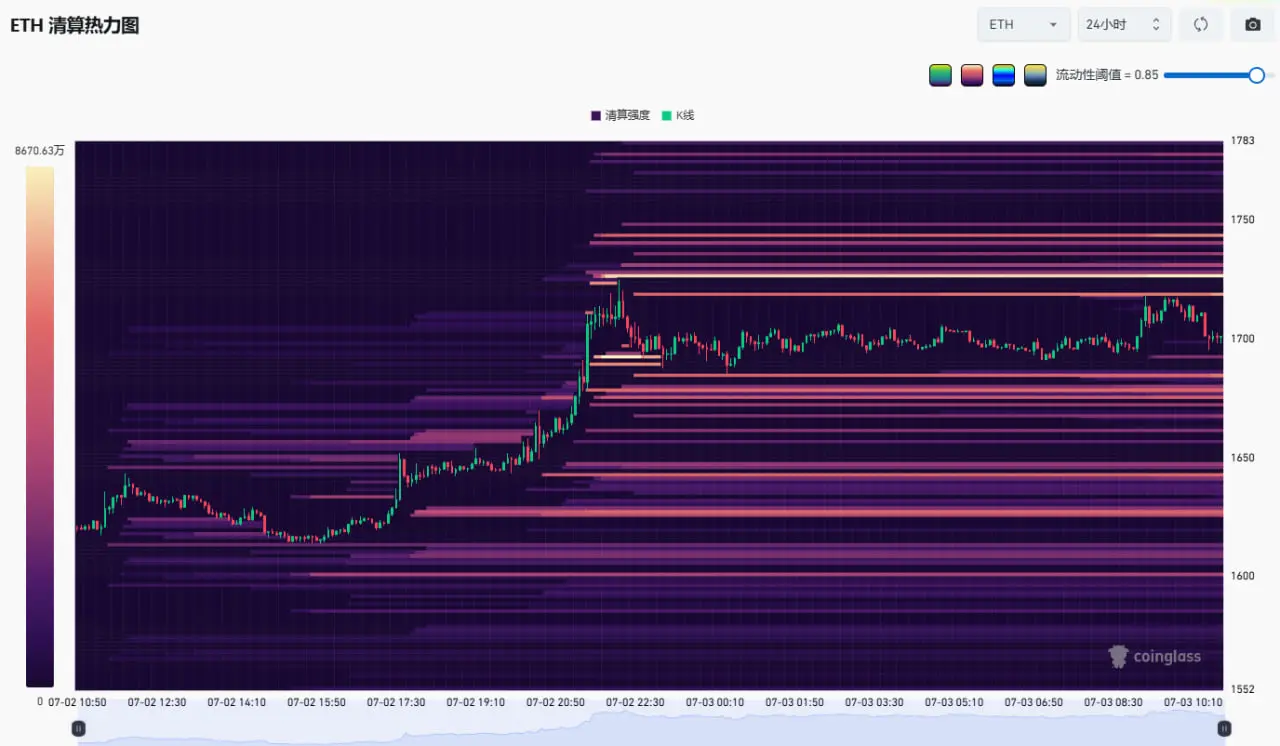Screen dimensions: 1280x746
Task: Click the liquidity threshold slider handle
Action: pos(1257,75)
